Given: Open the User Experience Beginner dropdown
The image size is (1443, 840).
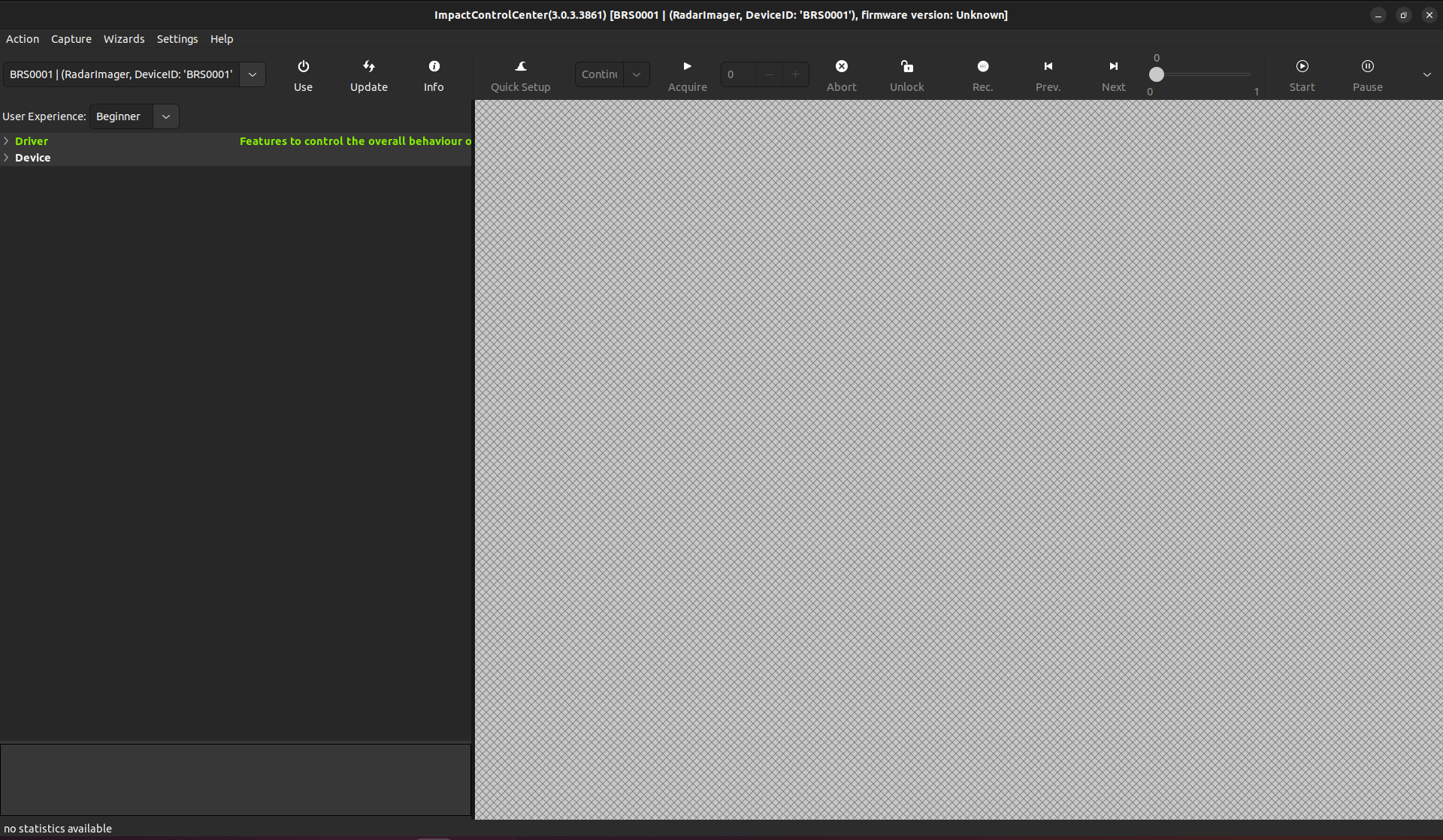Looking at the screenshot, I should (x=165, y=116).
